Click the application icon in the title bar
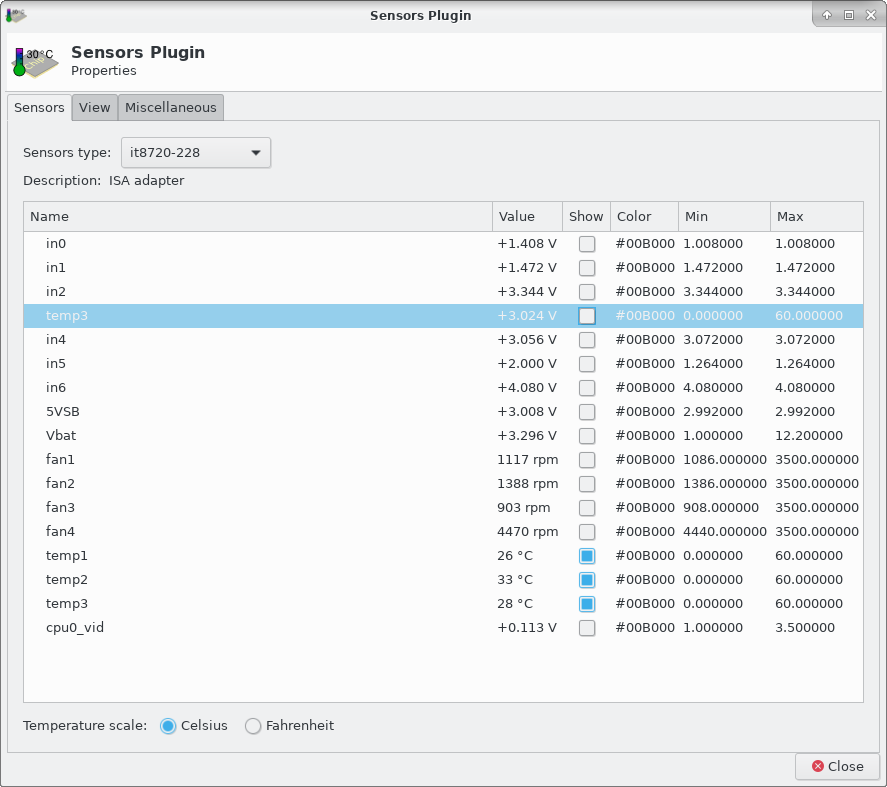Screen dimensions: 887x787 point(14,14)
